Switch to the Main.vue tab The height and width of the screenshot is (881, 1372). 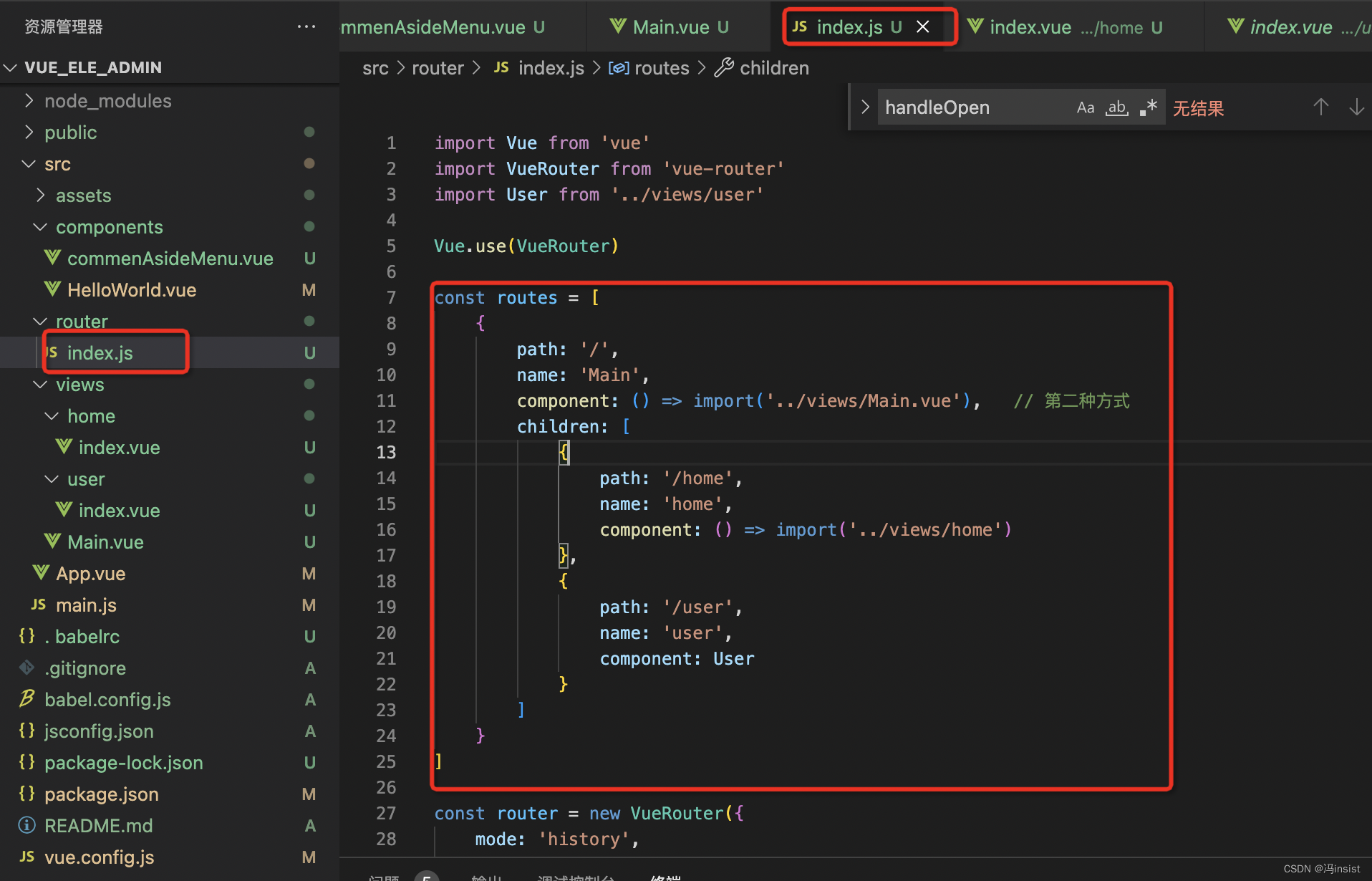click(x=670, y=27)
